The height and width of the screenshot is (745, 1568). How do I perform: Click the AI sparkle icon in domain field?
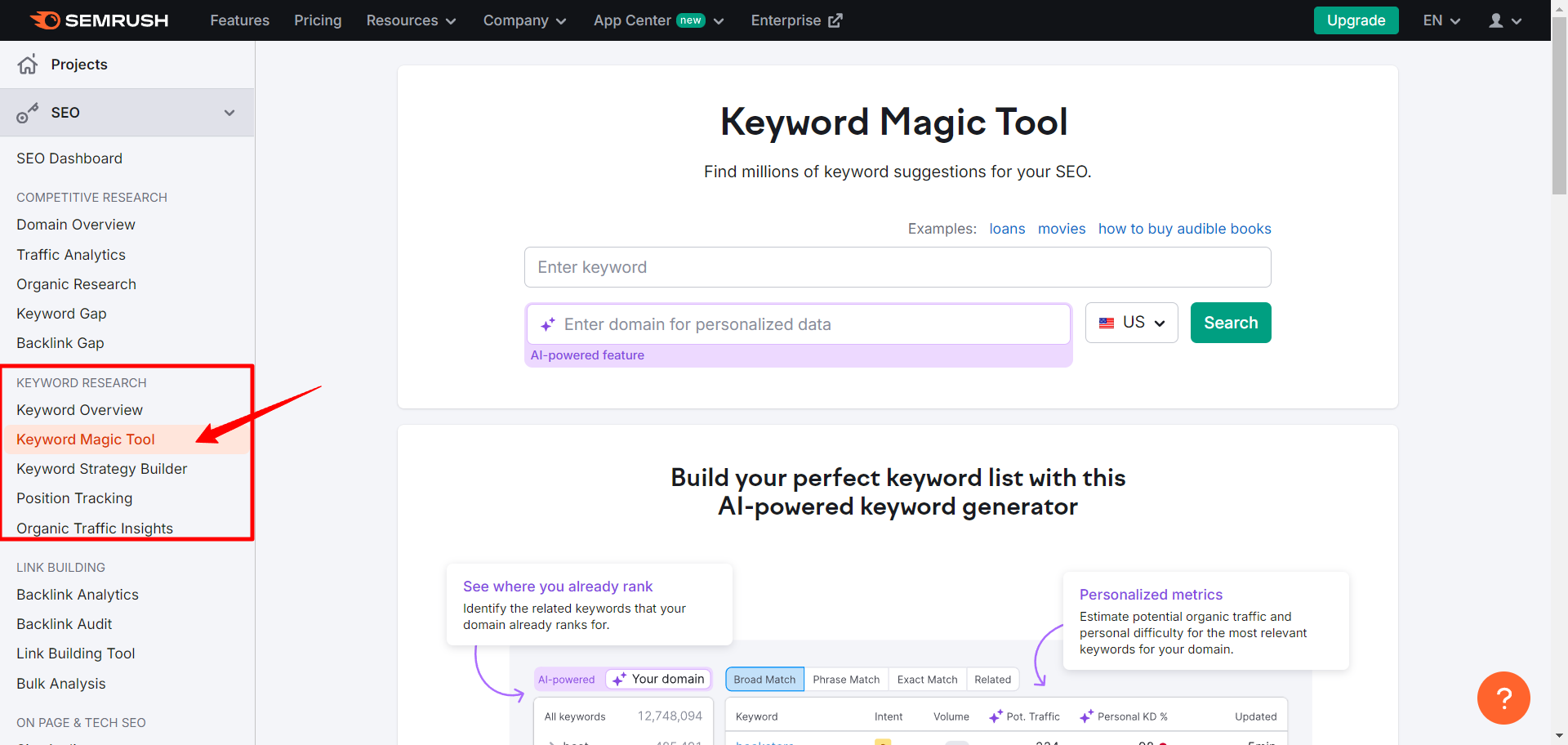(x=548, y=324)
